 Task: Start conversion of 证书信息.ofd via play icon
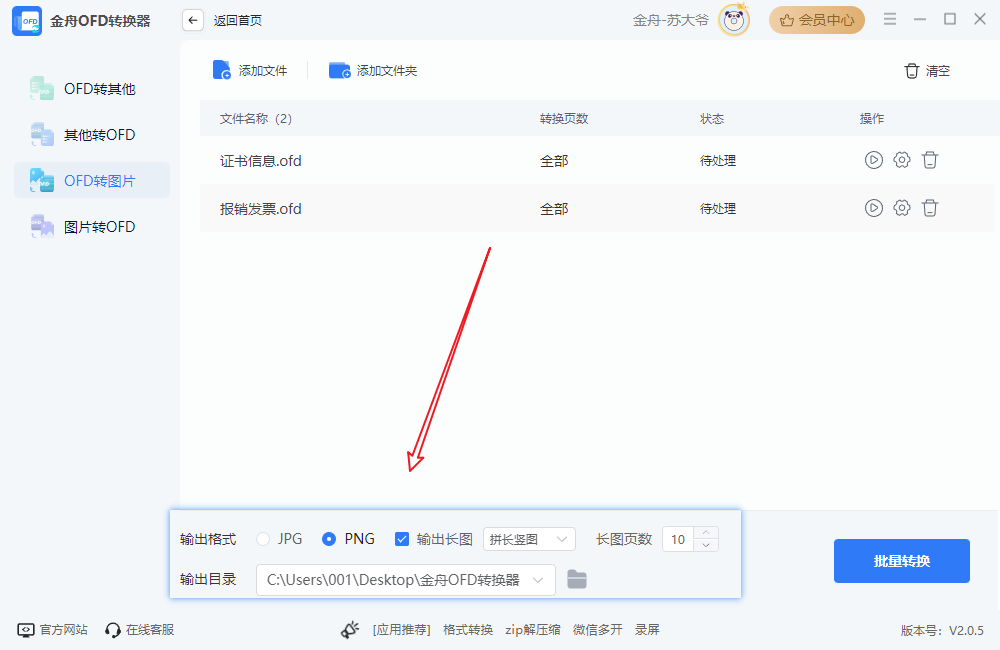pos(874,159)
